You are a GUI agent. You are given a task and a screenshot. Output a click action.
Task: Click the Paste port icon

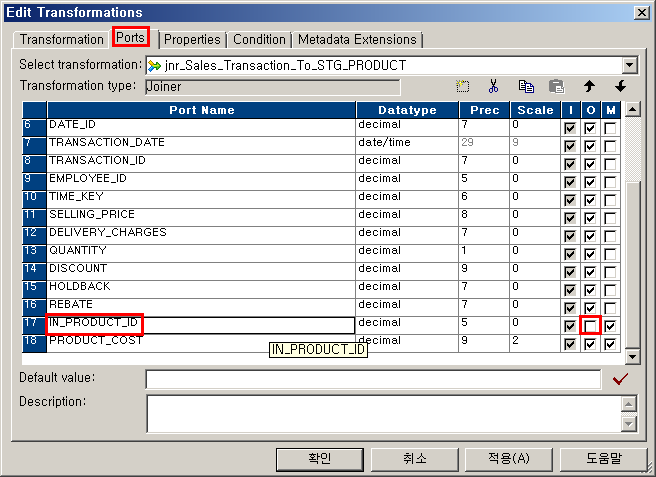point(556,86)
